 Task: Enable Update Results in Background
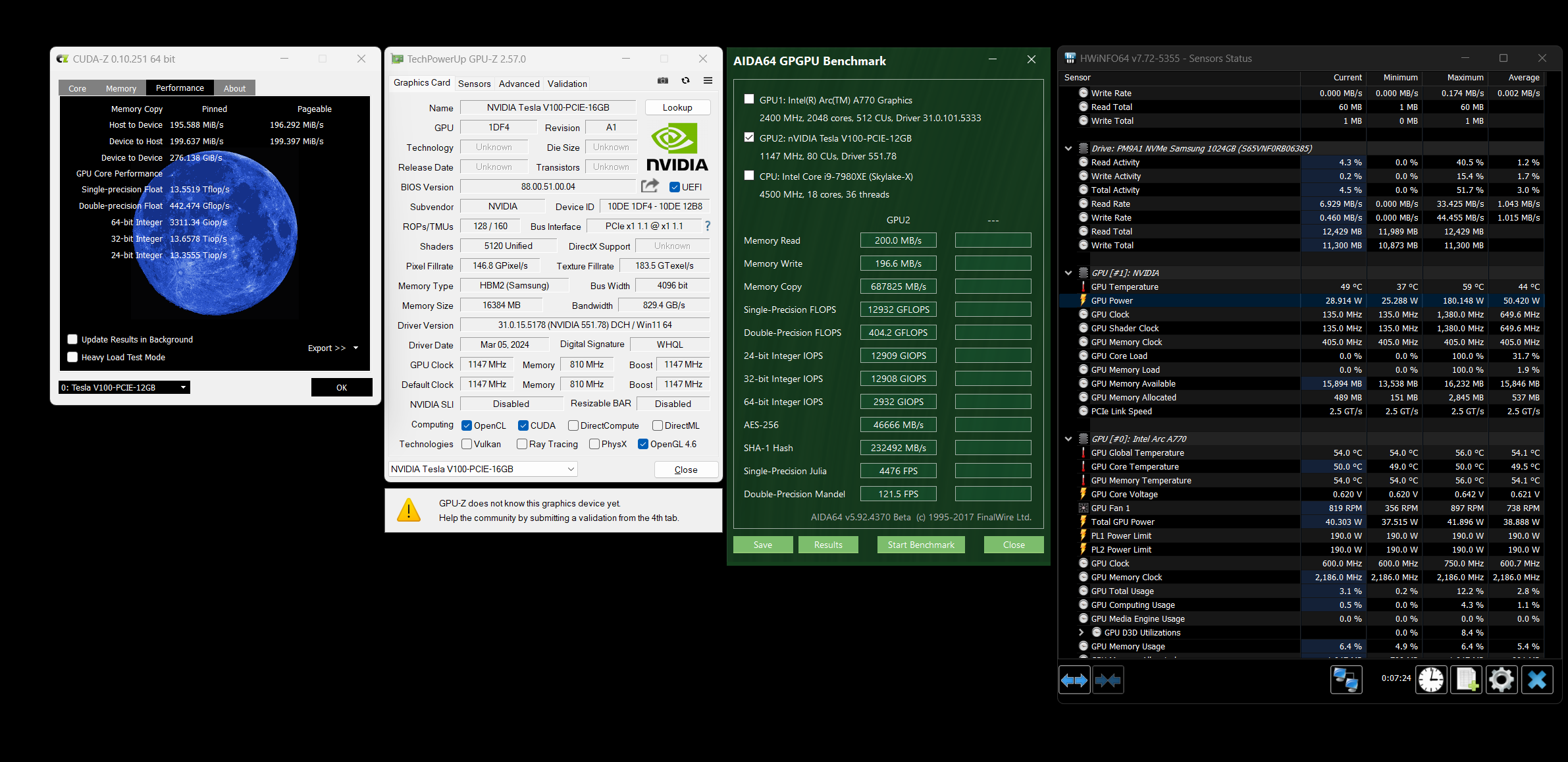point(72,339)
